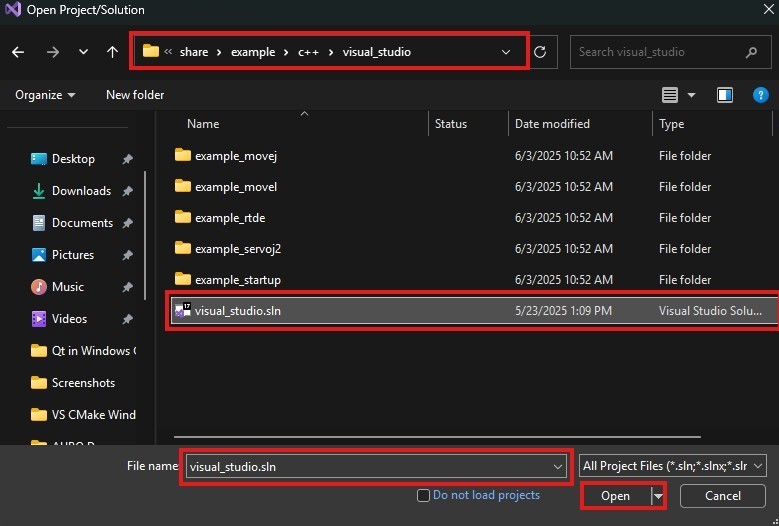779x526 pixels.
Task: Open Pictures in the navigation pane
Action: (x=73, y=255)
